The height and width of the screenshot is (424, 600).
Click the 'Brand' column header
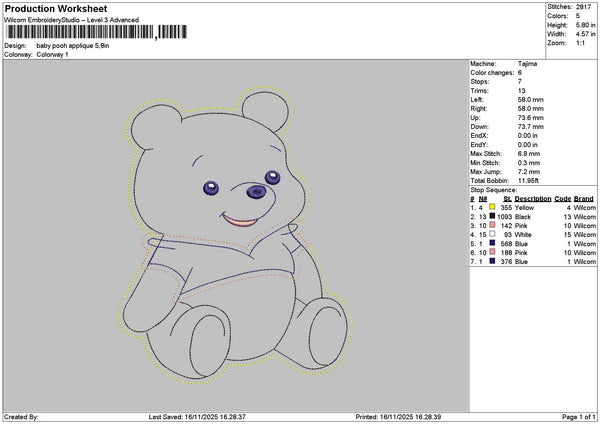click(x=584, y=199)
